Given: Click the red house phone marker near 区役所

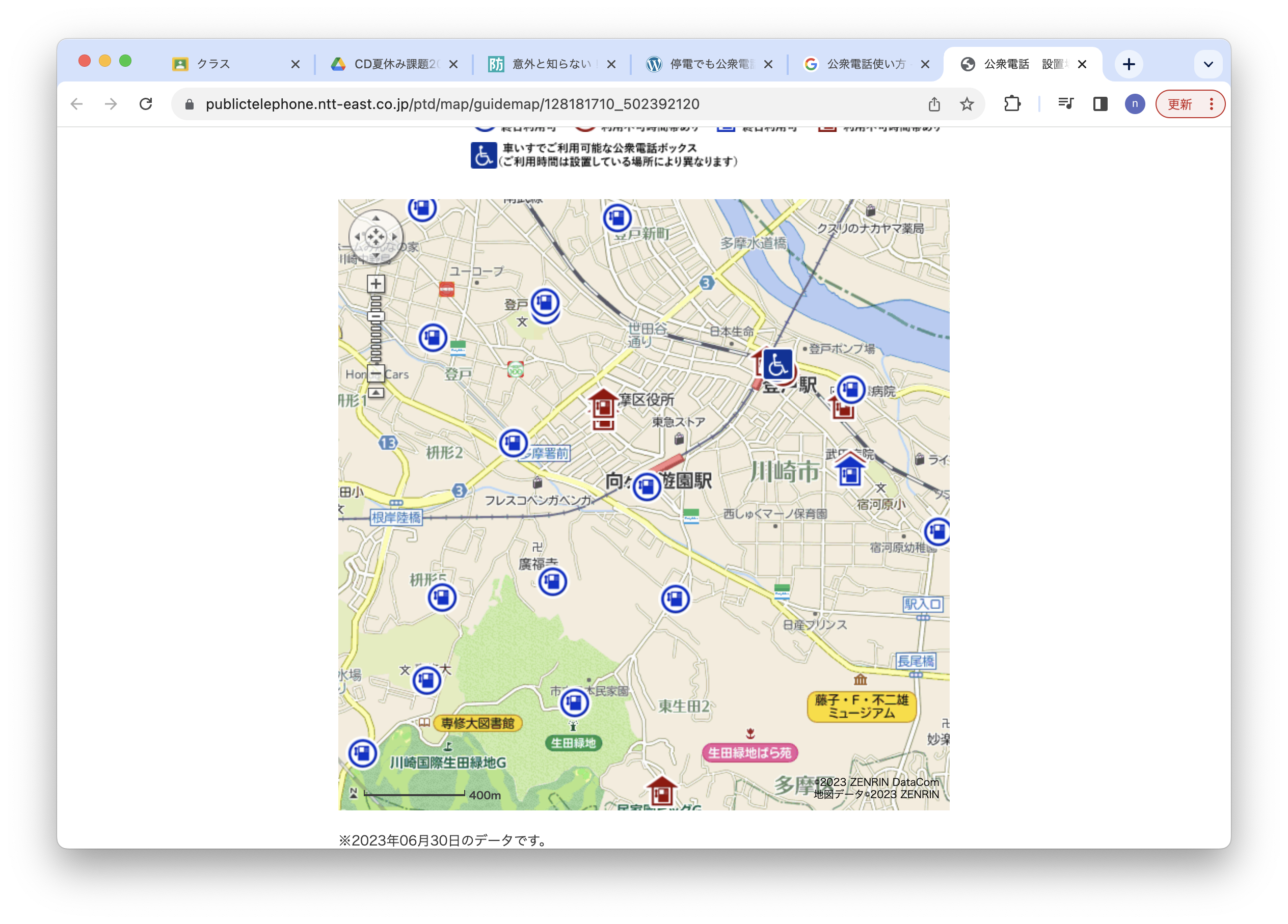Looking at the screenshot, I should click(x=603, y=406).
